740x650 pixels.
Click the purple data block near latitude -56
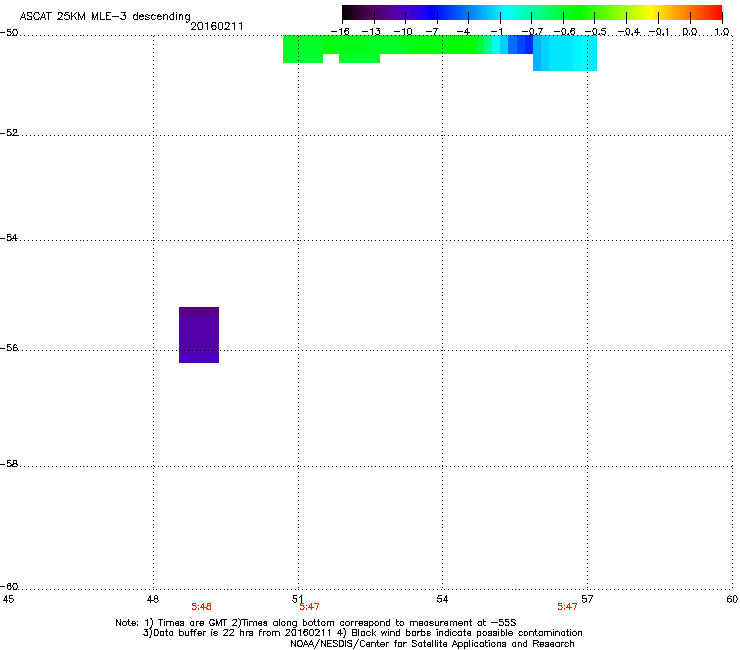(x=199, y=335)
